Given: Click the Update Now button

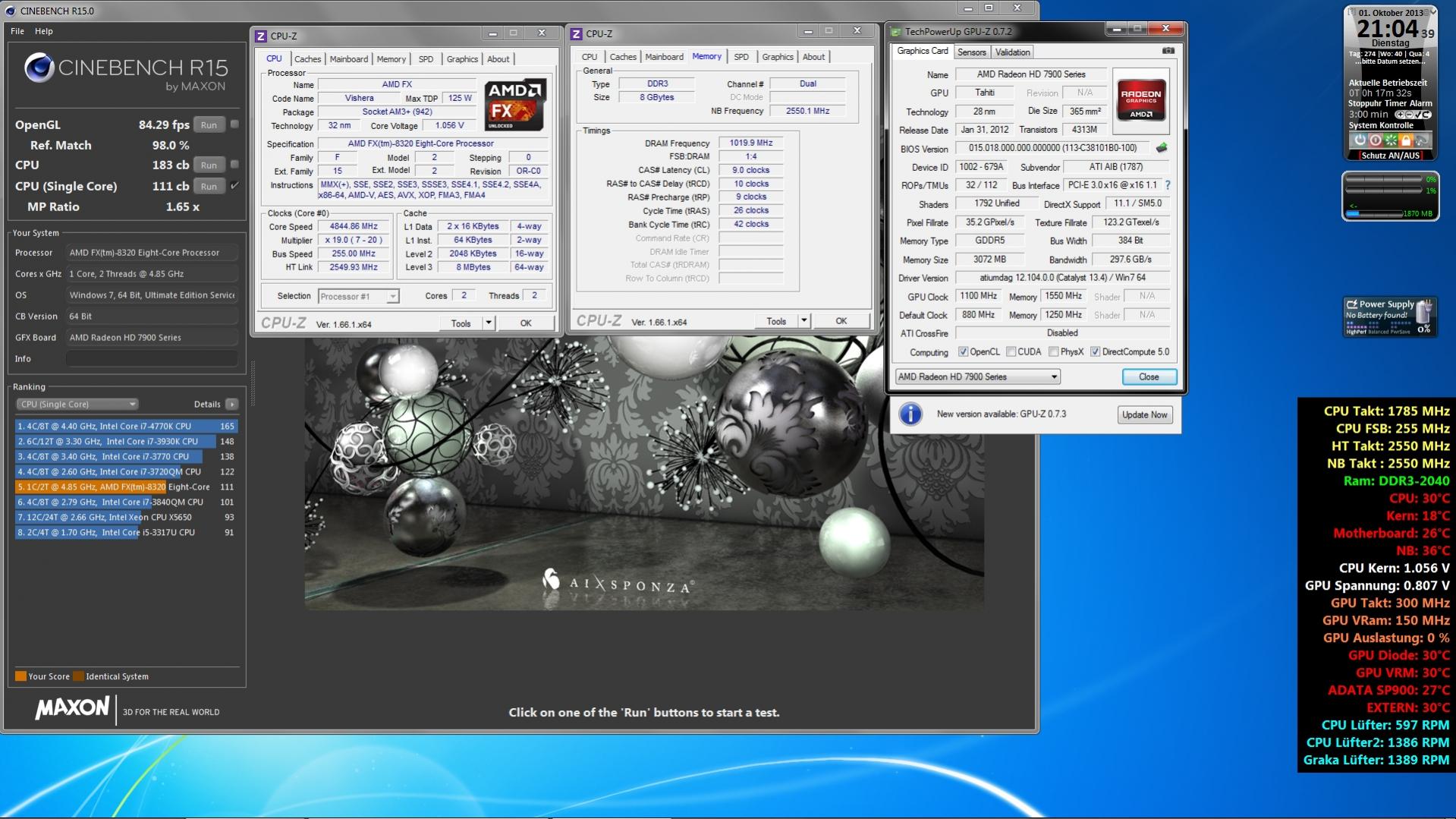Looking at the screenshot, I should coord(1144,415).
